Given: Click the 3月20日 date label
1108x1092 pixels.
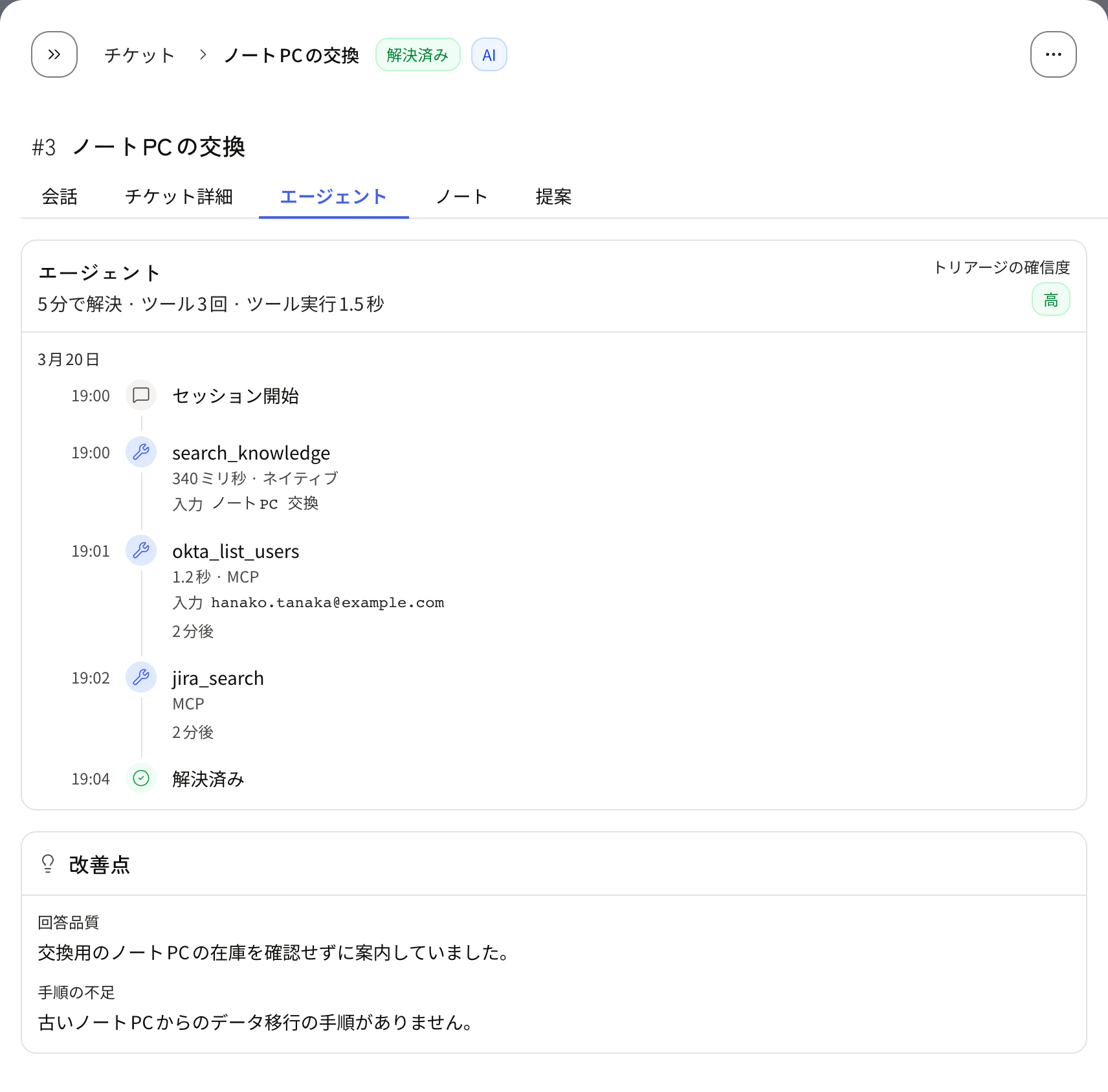Looking at the screenshot, I should [x=69, y=360].
